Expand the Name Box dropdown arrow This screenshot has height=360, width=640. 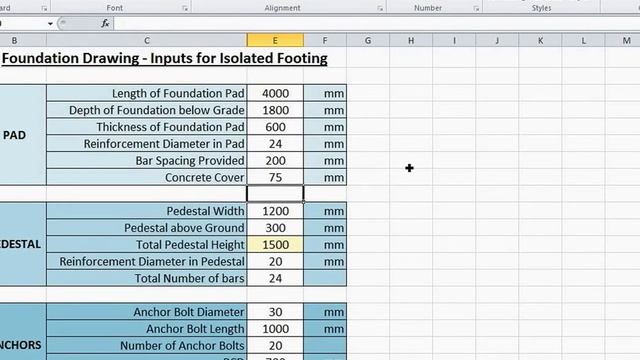[x=50, y=24]
